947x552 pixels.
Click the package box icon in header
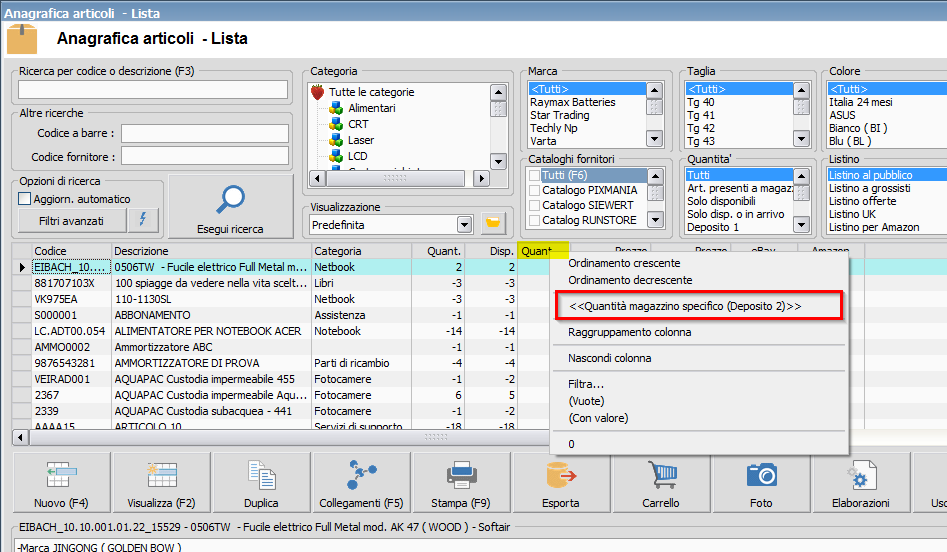coord(22,39)
